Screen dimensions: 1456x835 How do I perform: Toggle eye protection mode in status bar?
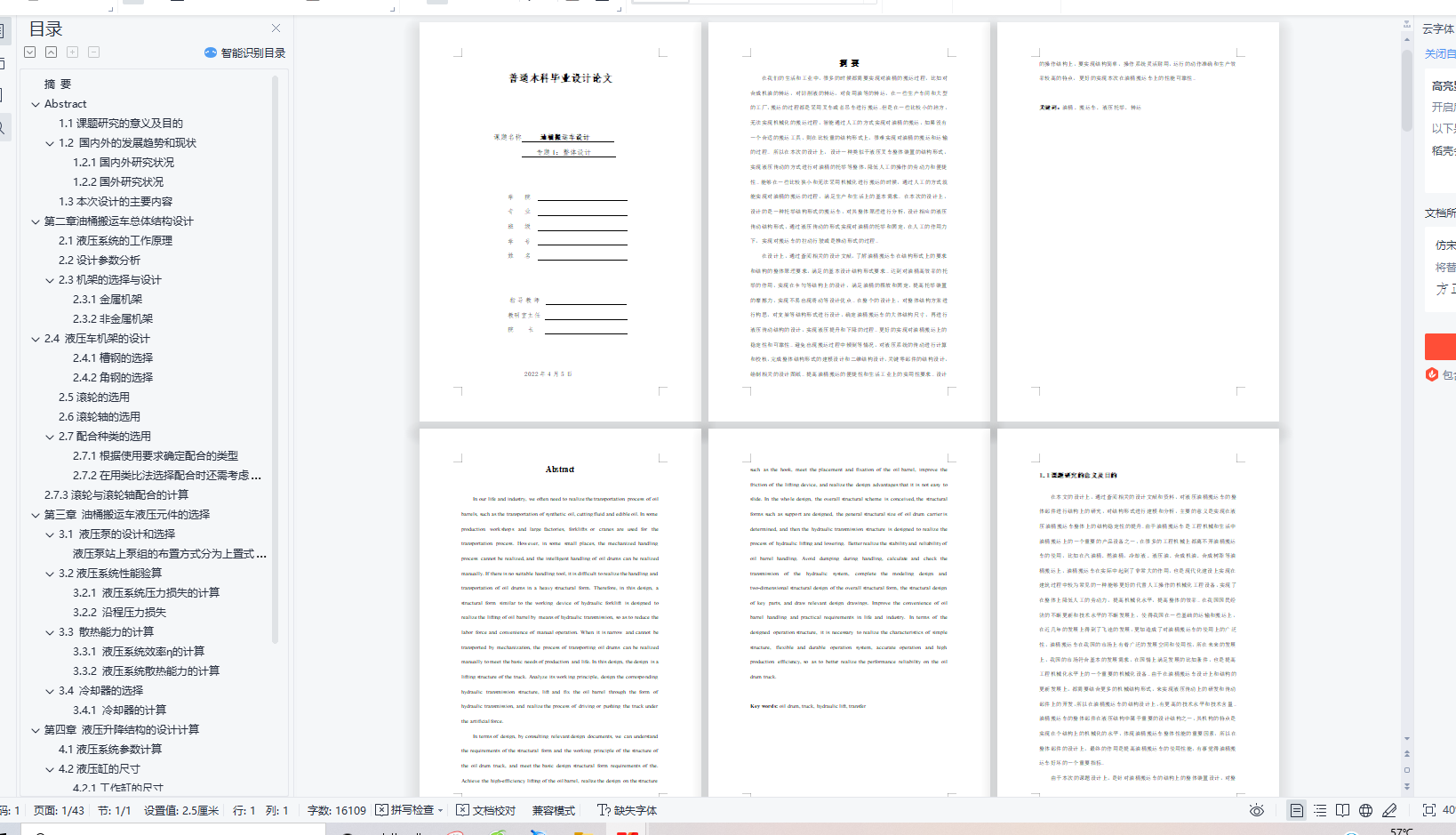coord(1256,810)
